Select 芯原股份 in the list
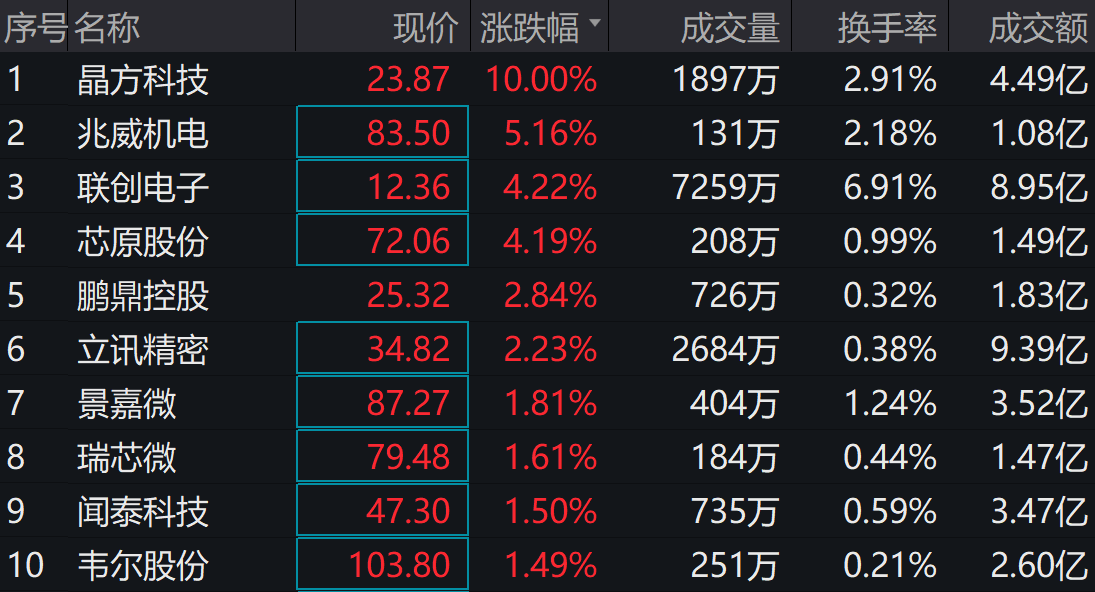The width and height of the screenshot is (1095, 592). tap(143, 241)
